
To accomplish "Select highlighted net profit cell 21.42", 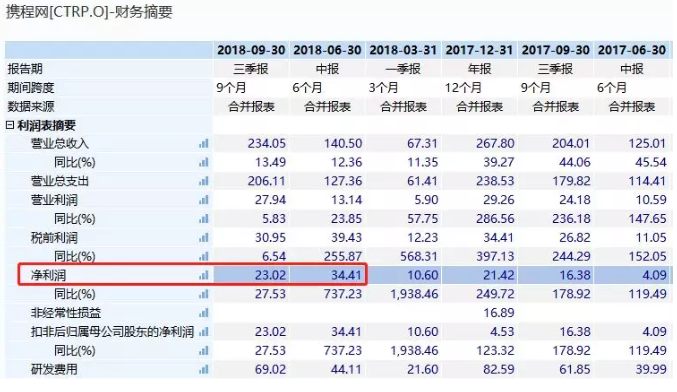I will (499, 275).
